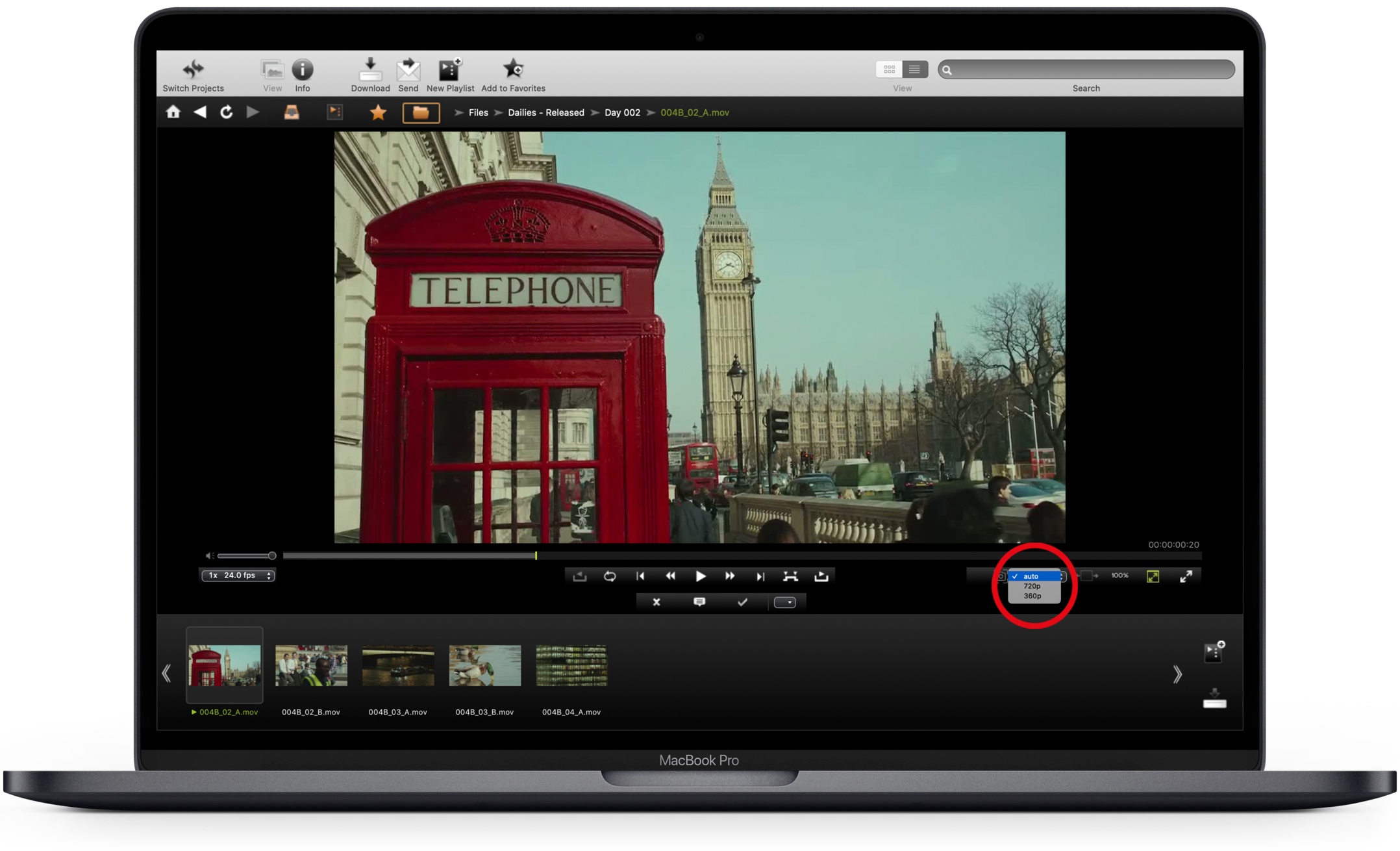Toggle fit-to-window green icon
Viewport: 1400px width, 851px height.
pos(1153,576)
